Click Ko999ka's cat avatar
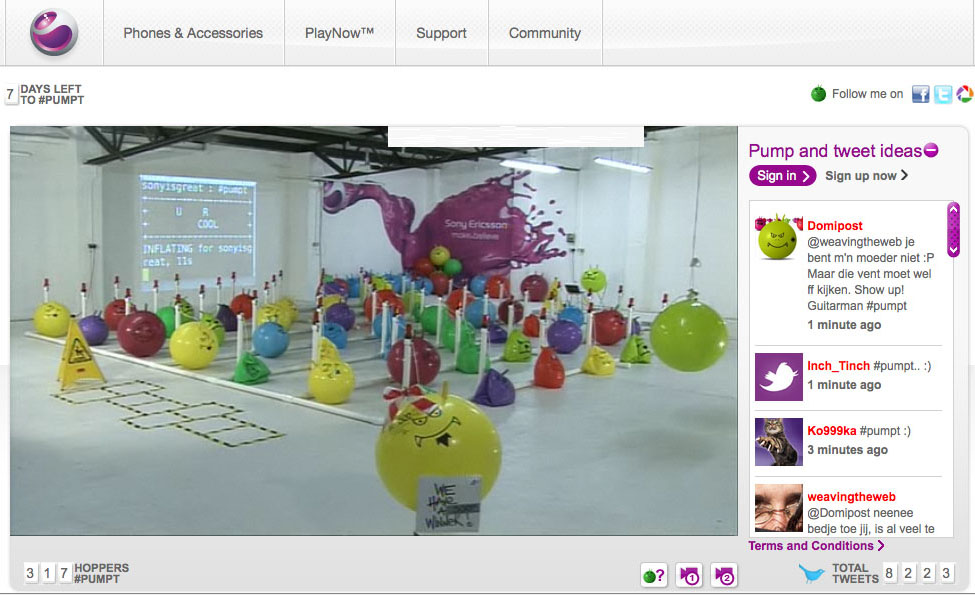The width and height of the screenshot is (975, 595). 779,442
